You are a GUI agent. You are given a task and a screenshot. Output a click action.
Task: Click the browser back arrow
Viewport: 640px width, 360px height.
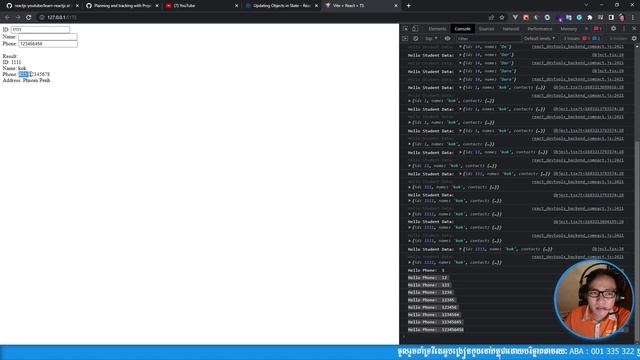pyautogui.click(x=7, y=17)
